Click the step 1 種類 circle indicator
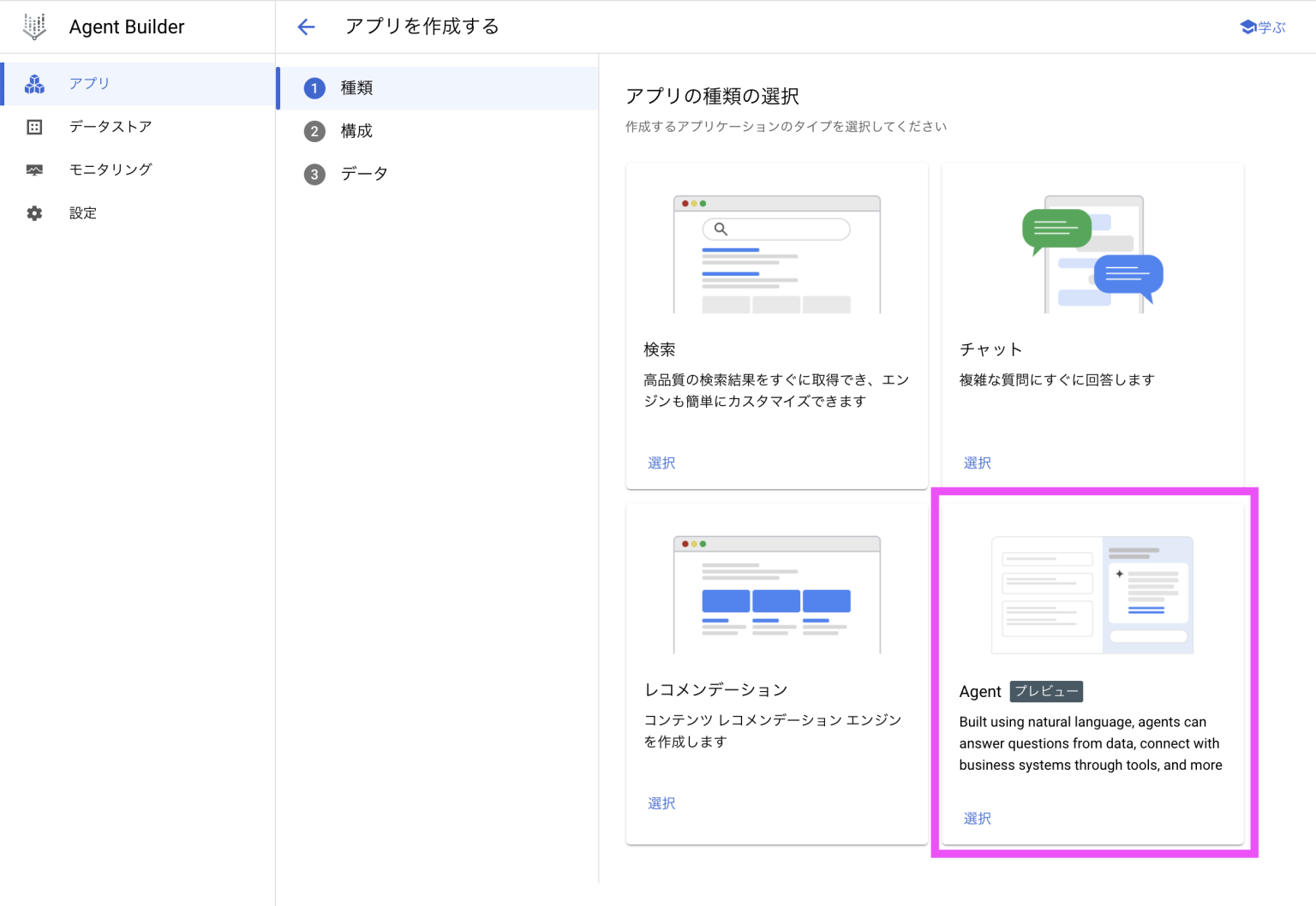1316x906 pixels. coord(314,87)
